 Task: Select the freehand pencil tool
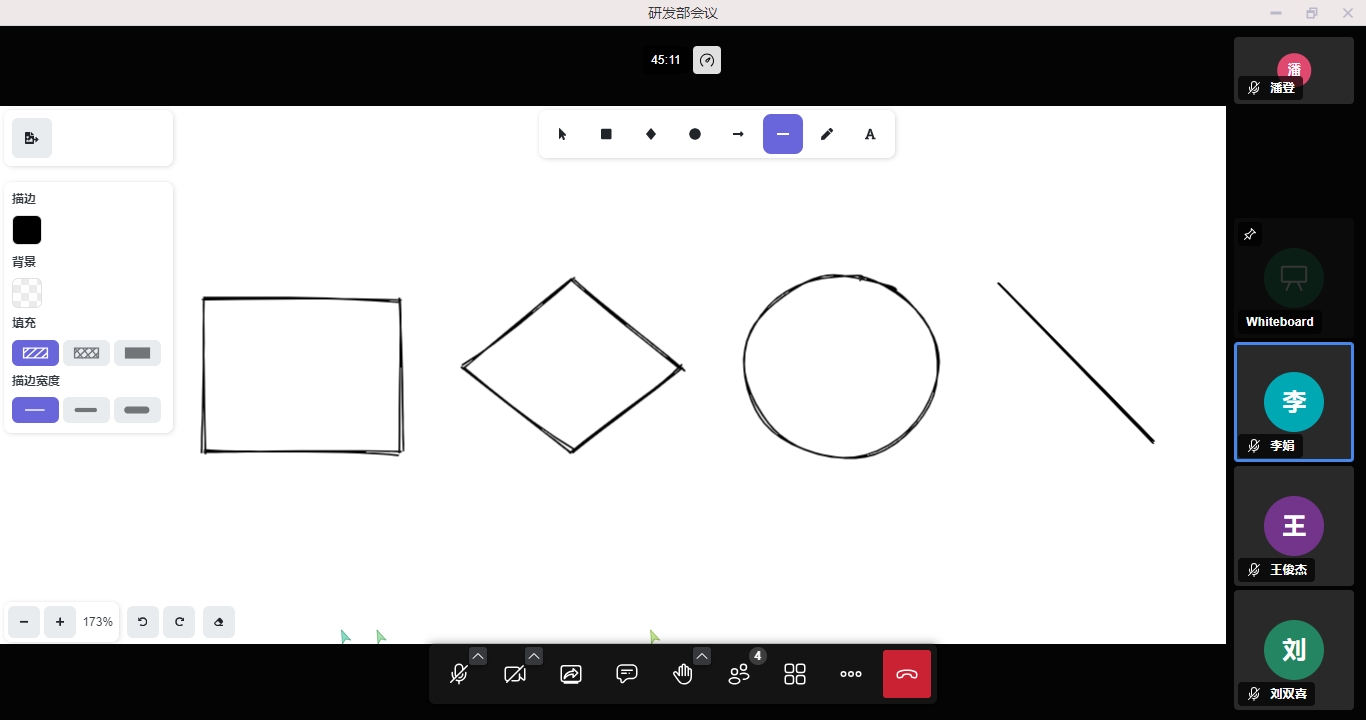point(827,134)
